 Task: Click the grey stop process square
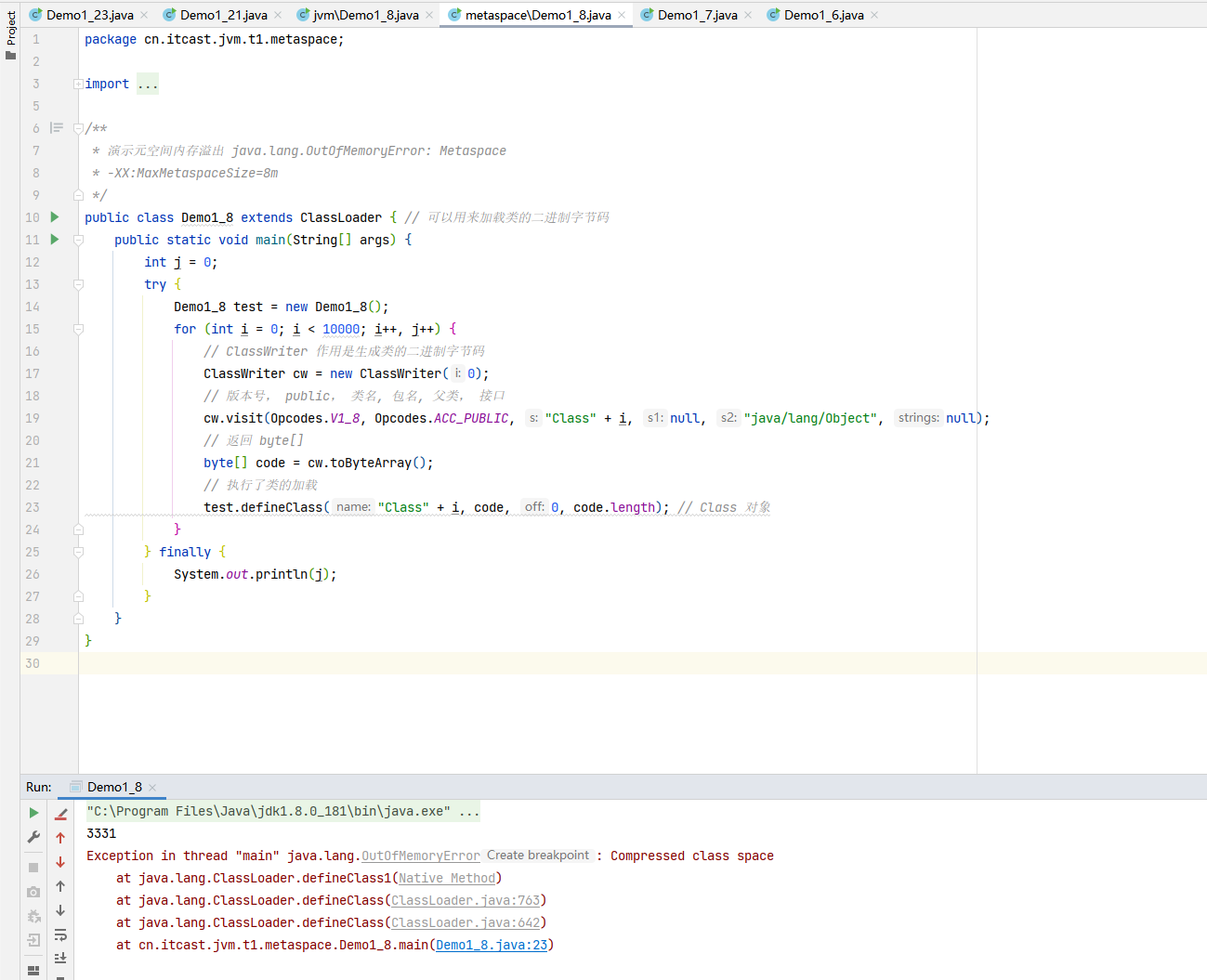click(x=33, y=868)
